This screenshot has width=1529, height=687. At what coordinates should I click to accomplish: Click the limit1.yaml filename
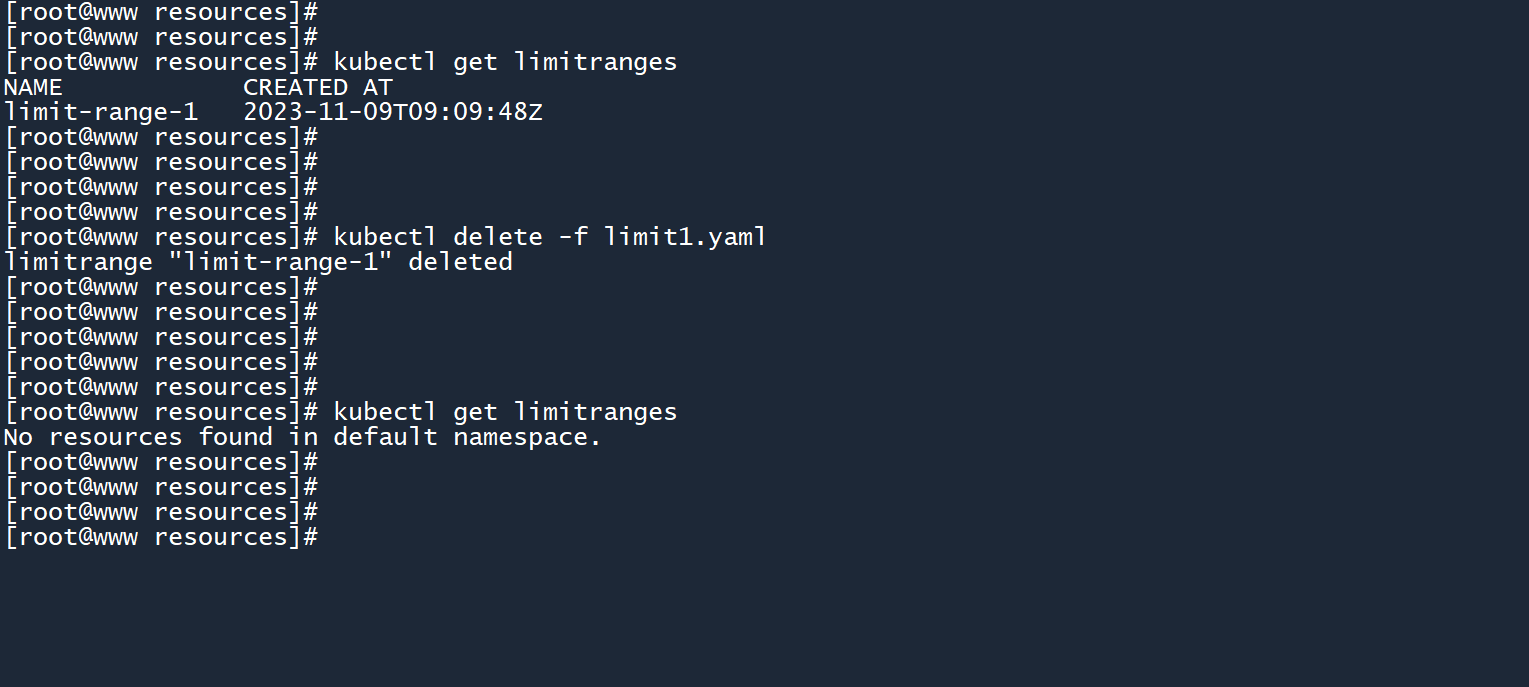click(x=685, y=237)
